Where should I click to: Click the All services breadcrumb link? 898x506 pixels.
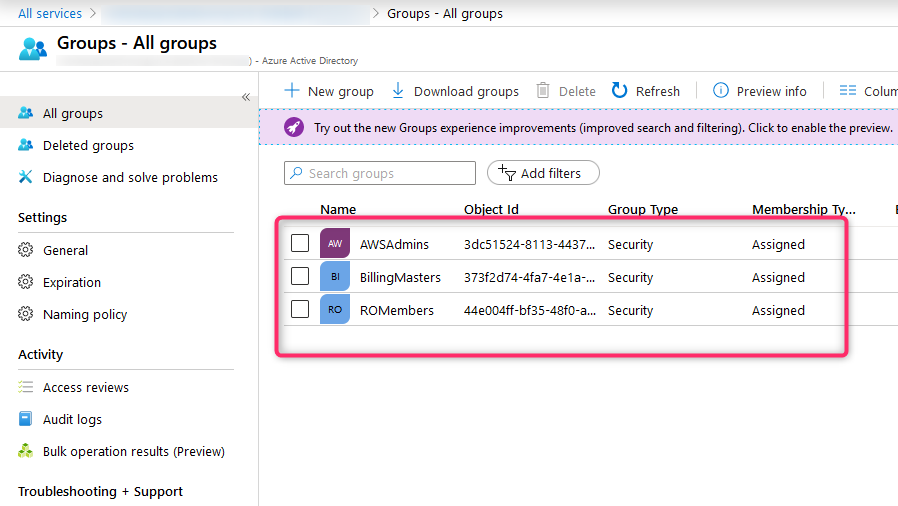tap(50, 13)
